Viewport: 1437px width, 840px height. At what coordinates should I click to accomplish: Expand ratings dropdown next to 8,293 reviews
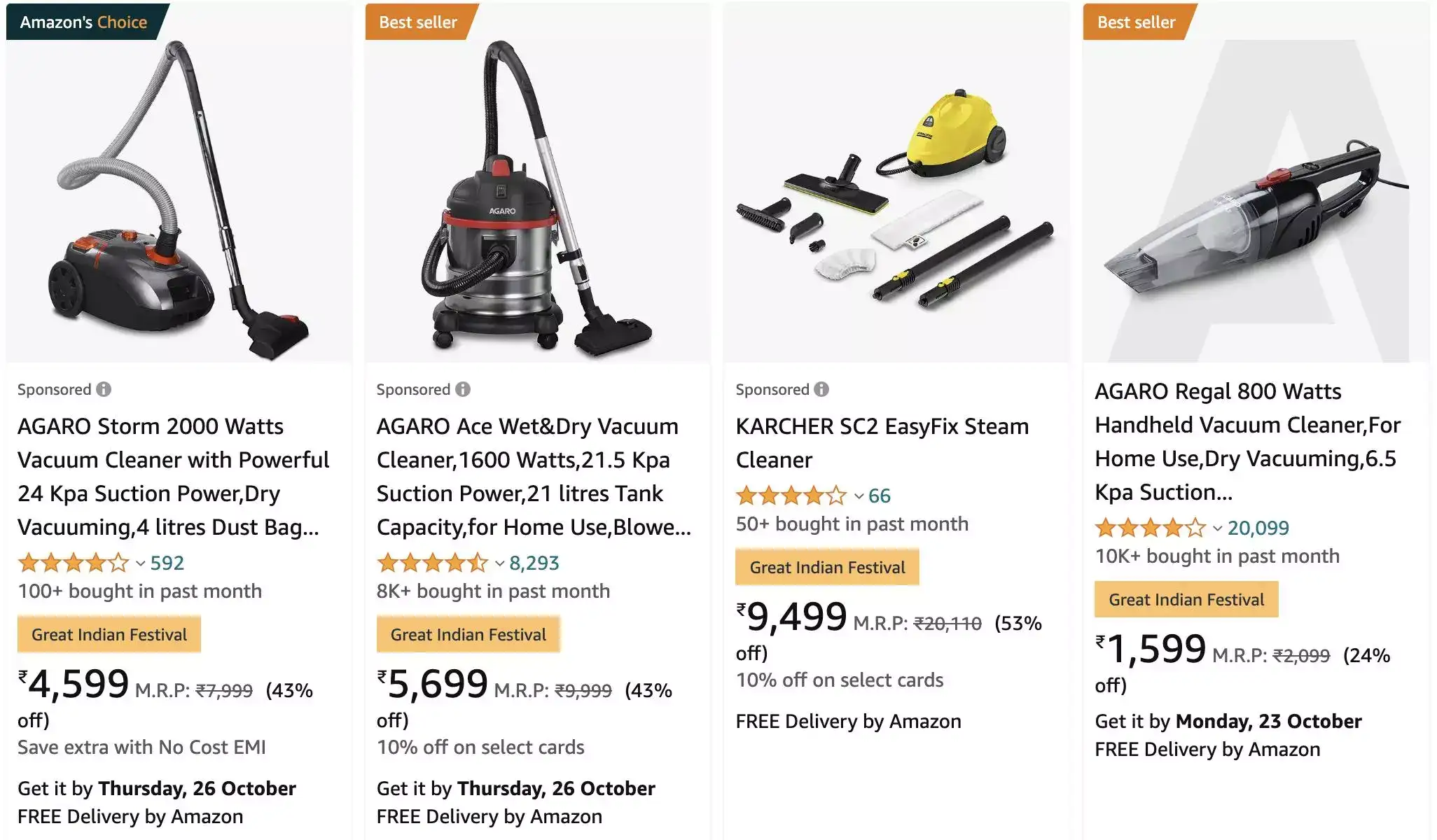[x=499, y=563]
